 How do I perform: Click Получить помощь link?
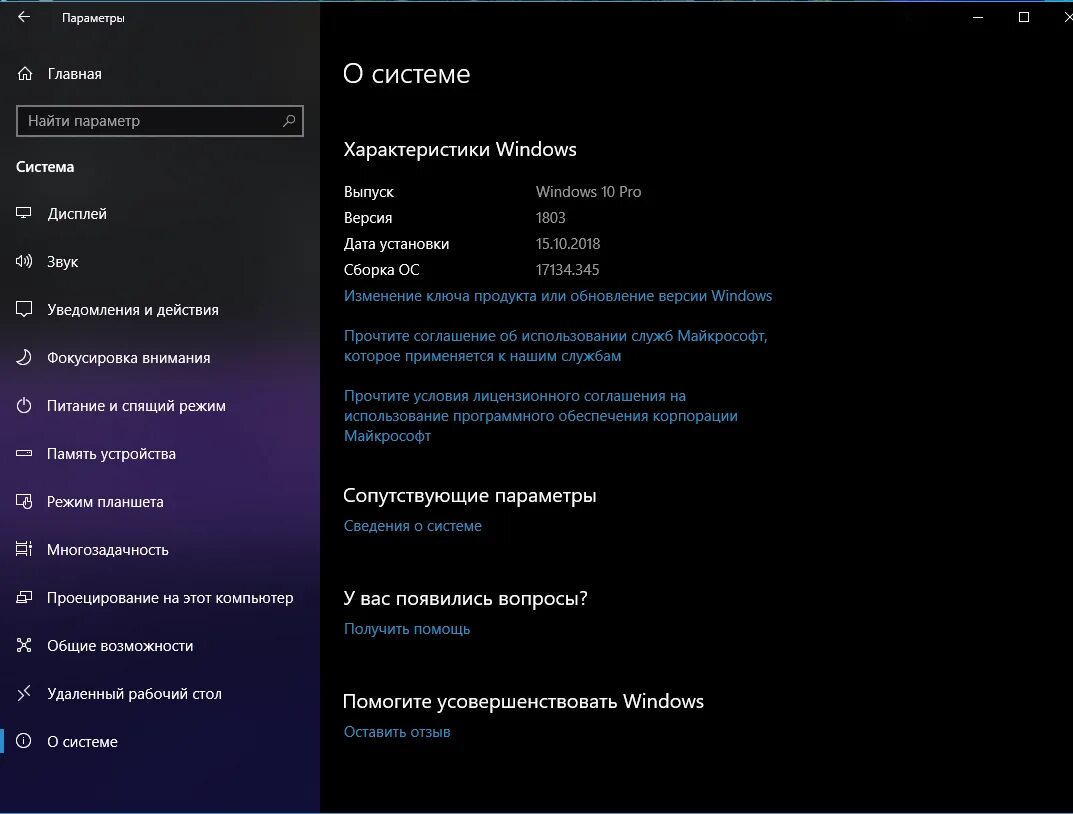406,629
